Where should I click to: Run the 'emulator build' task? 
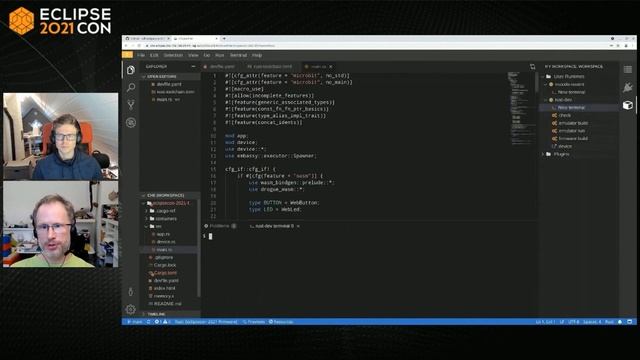point(570,123)
